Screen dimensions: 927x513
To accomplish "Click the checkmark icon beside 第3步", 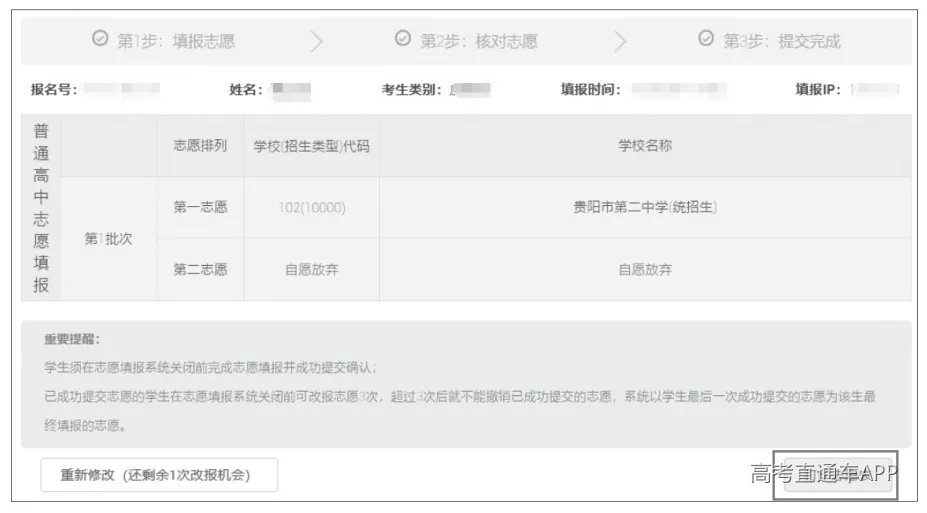I will click(706, 38).
